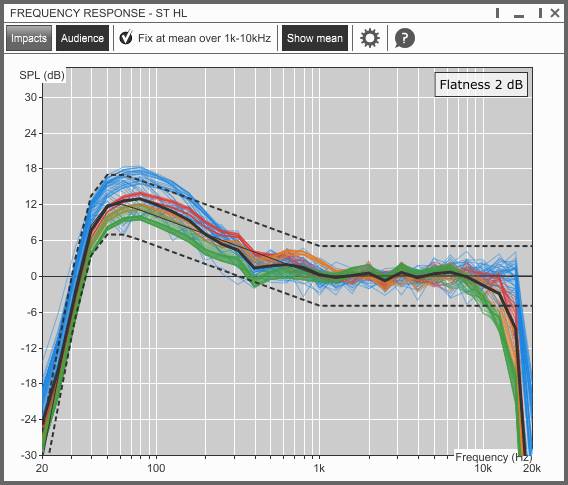Toggle the Impacts view button
The height and width of the screenshot is (485, 568).
tap(29, 38)
